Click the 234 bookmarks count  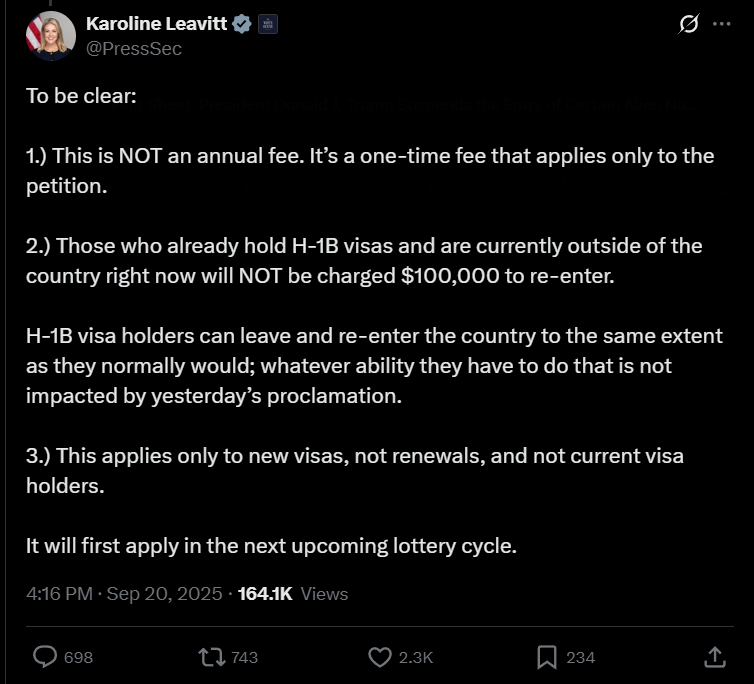[580, 657]
